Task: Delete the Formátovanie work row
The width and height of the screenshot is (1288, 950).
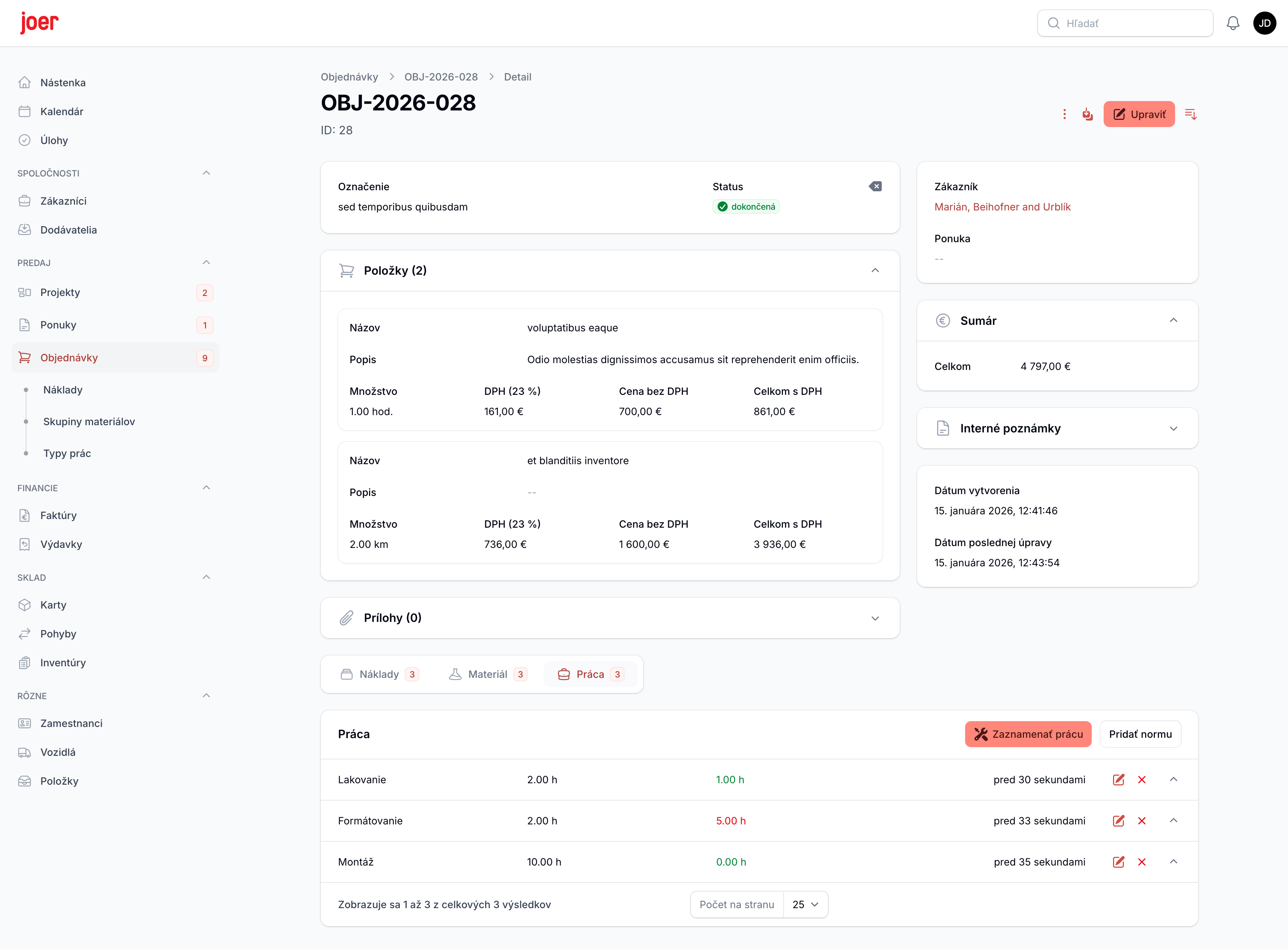Action: [1142, 821]
